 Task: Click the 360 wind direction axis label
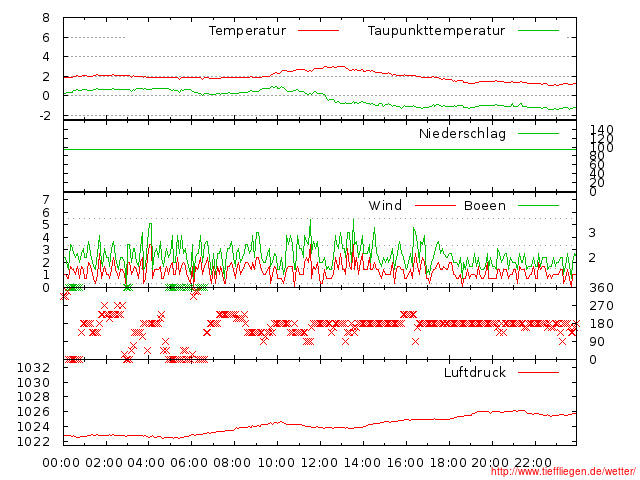(x=601, y=289)
